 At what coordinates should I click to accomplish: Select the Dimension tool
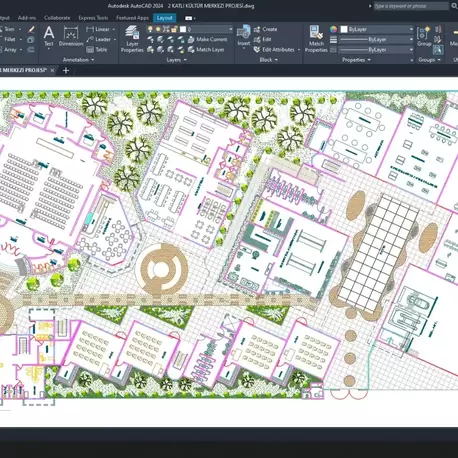[x=71, y=36]
